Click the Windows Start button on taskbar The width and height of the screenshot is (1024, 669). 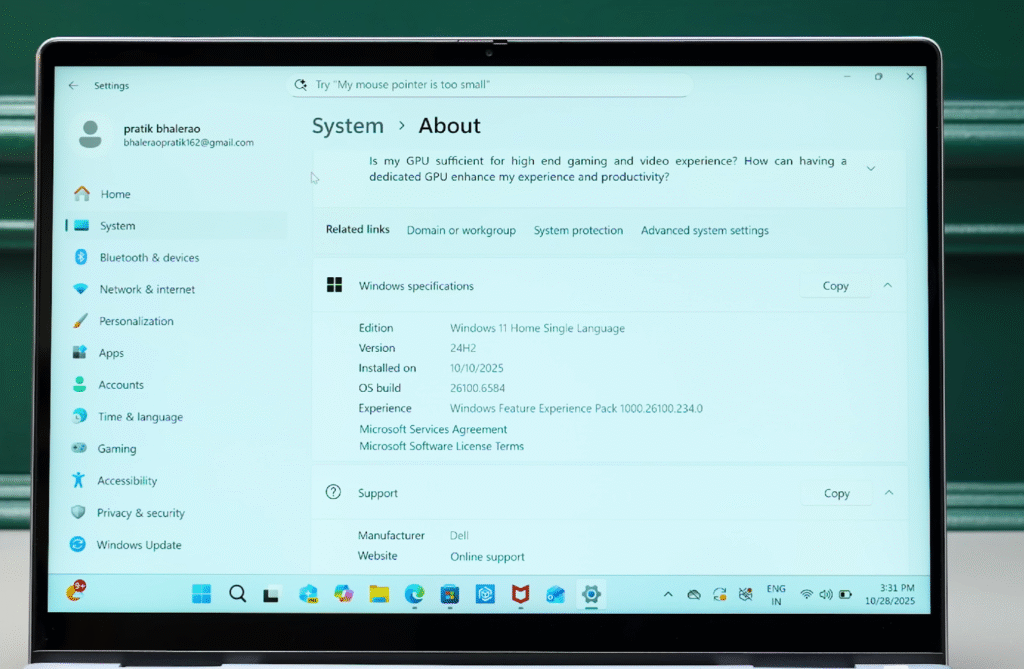coord(202,594)
